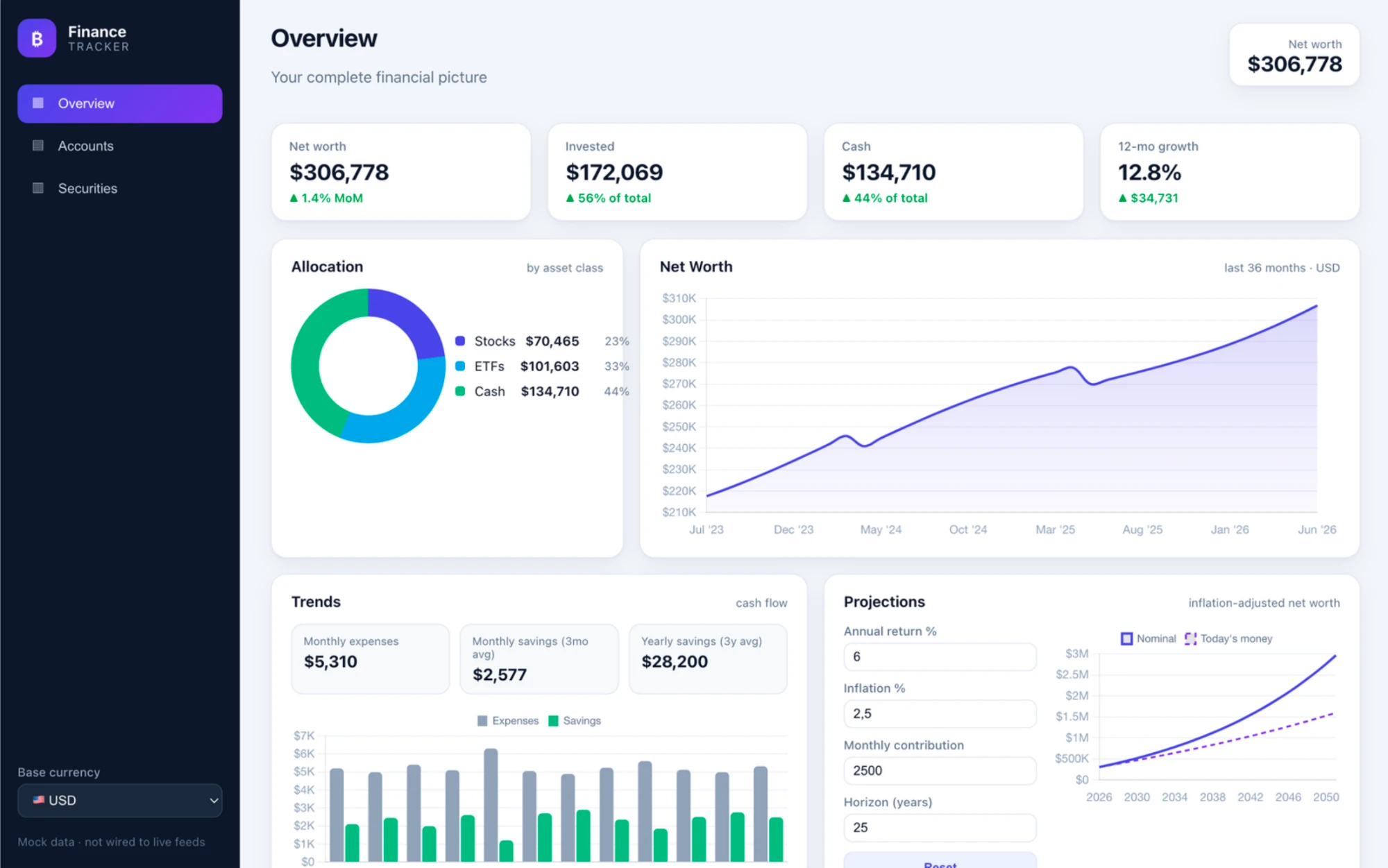Image resolution: width=1388 pixels, height=868 pixels.
Task: Click the Monthly expenses $5,310 tile
Action: click(x=370, y=658)
